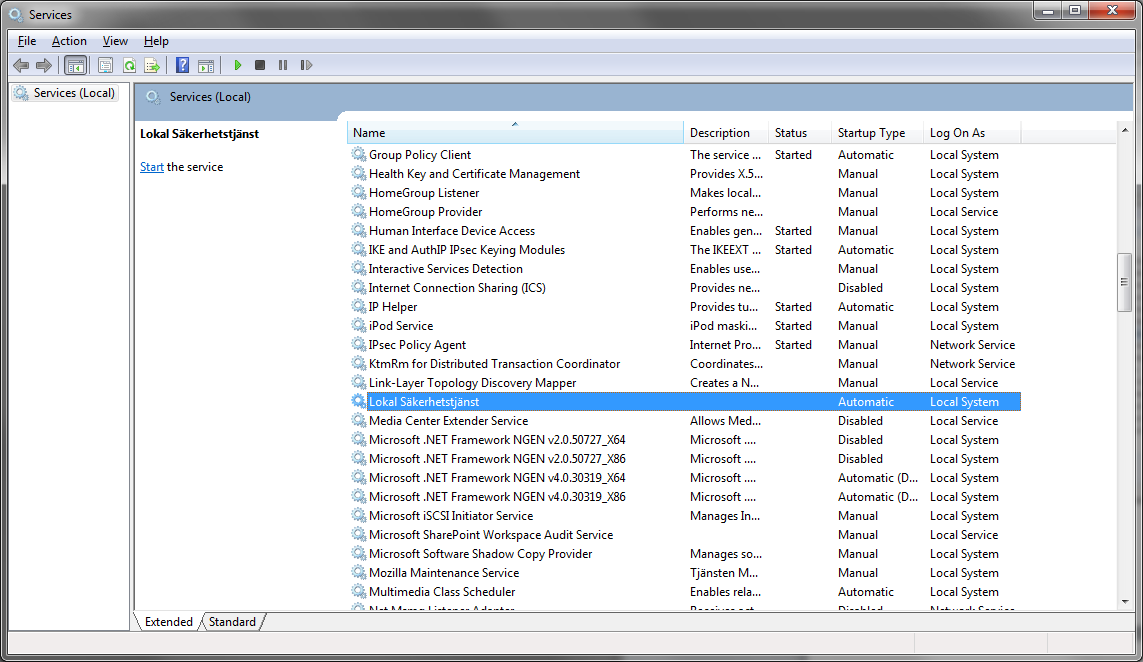
Task: Open the File menu
Action: [x=27, y=41]
